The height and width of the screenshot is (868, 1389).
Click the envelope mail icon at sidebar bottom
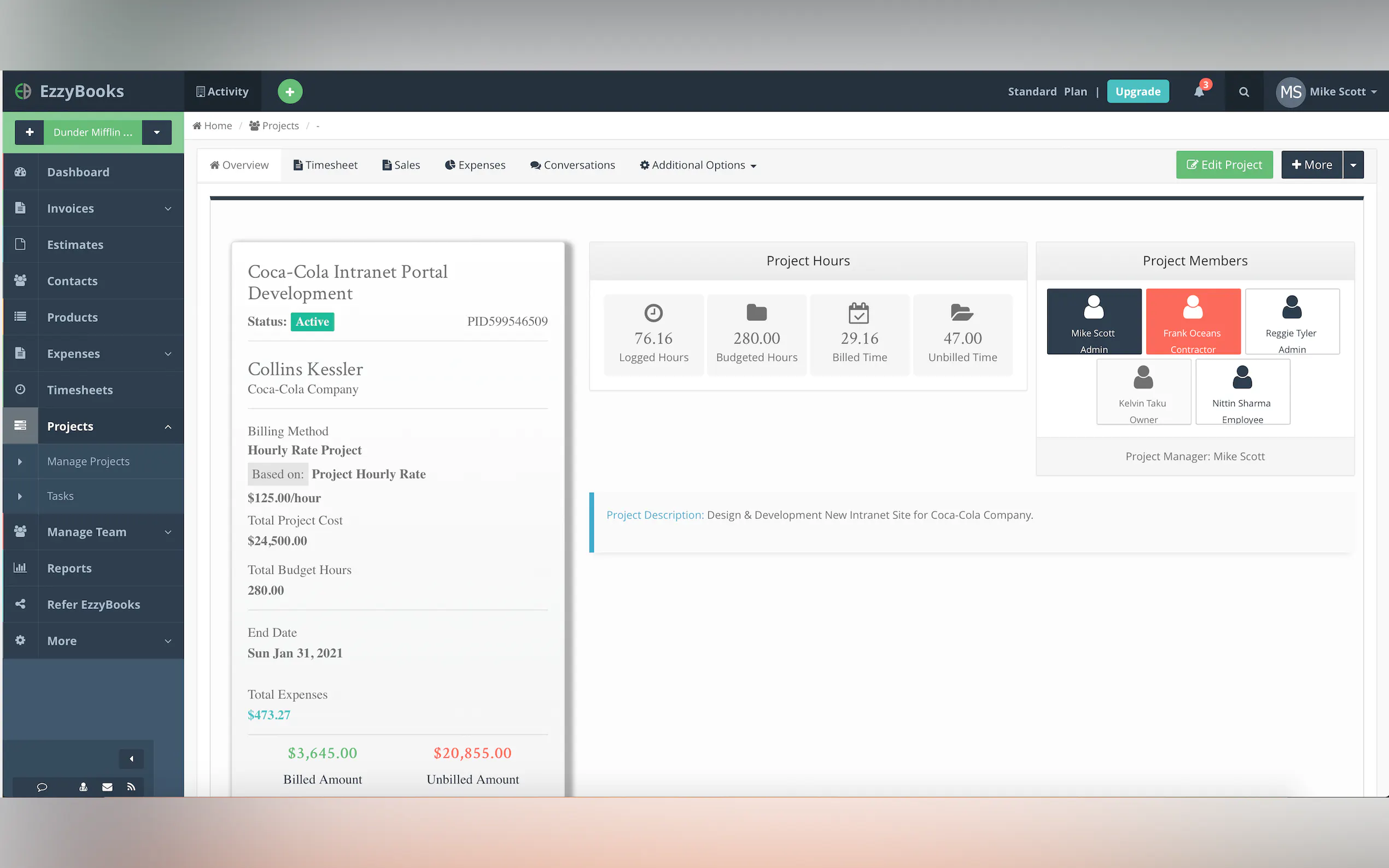click(107, 787)
